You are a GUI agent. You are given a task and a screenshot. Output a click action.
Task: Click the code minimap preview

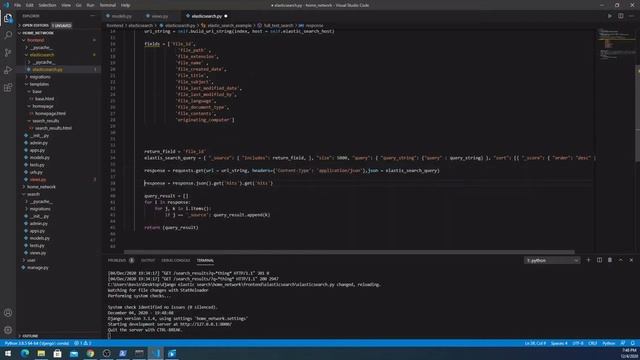coord(617,45)
